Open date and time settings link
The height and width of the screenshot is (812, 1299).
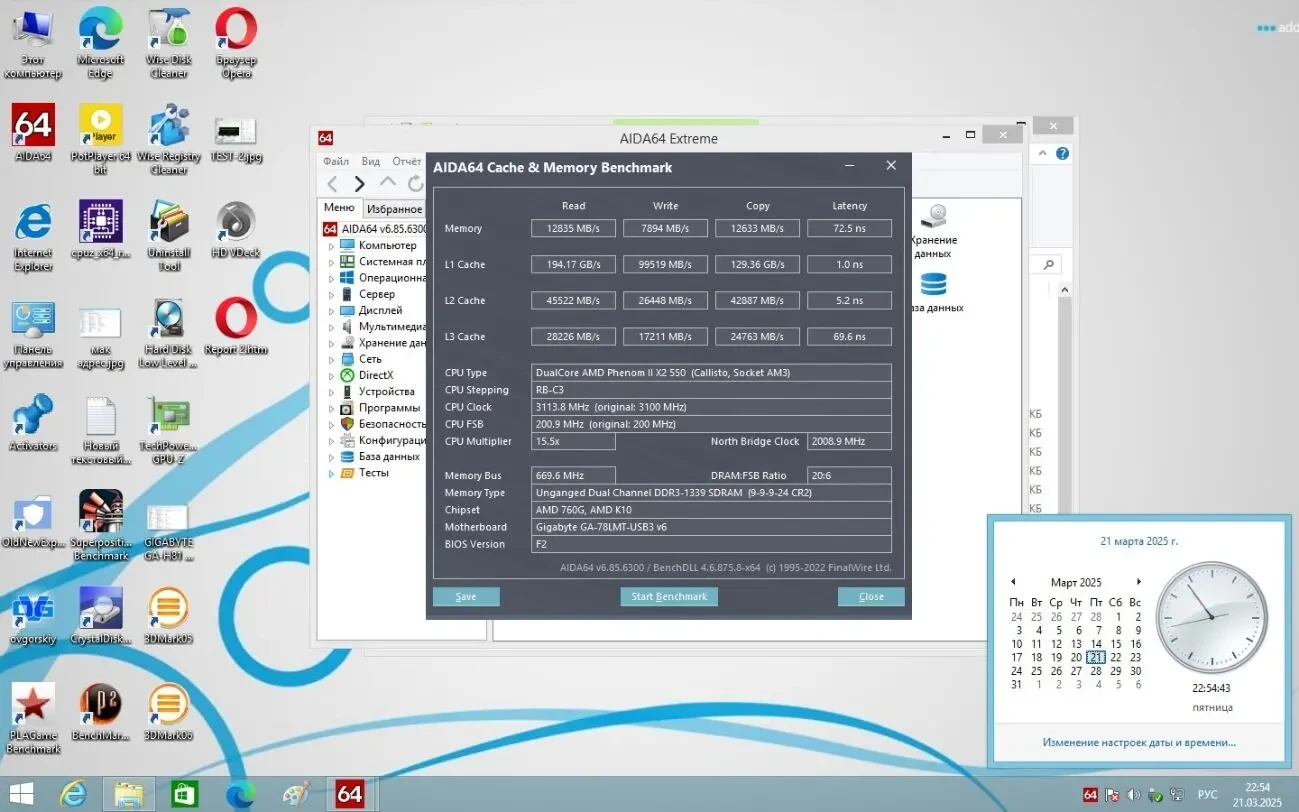point(1138,743)
